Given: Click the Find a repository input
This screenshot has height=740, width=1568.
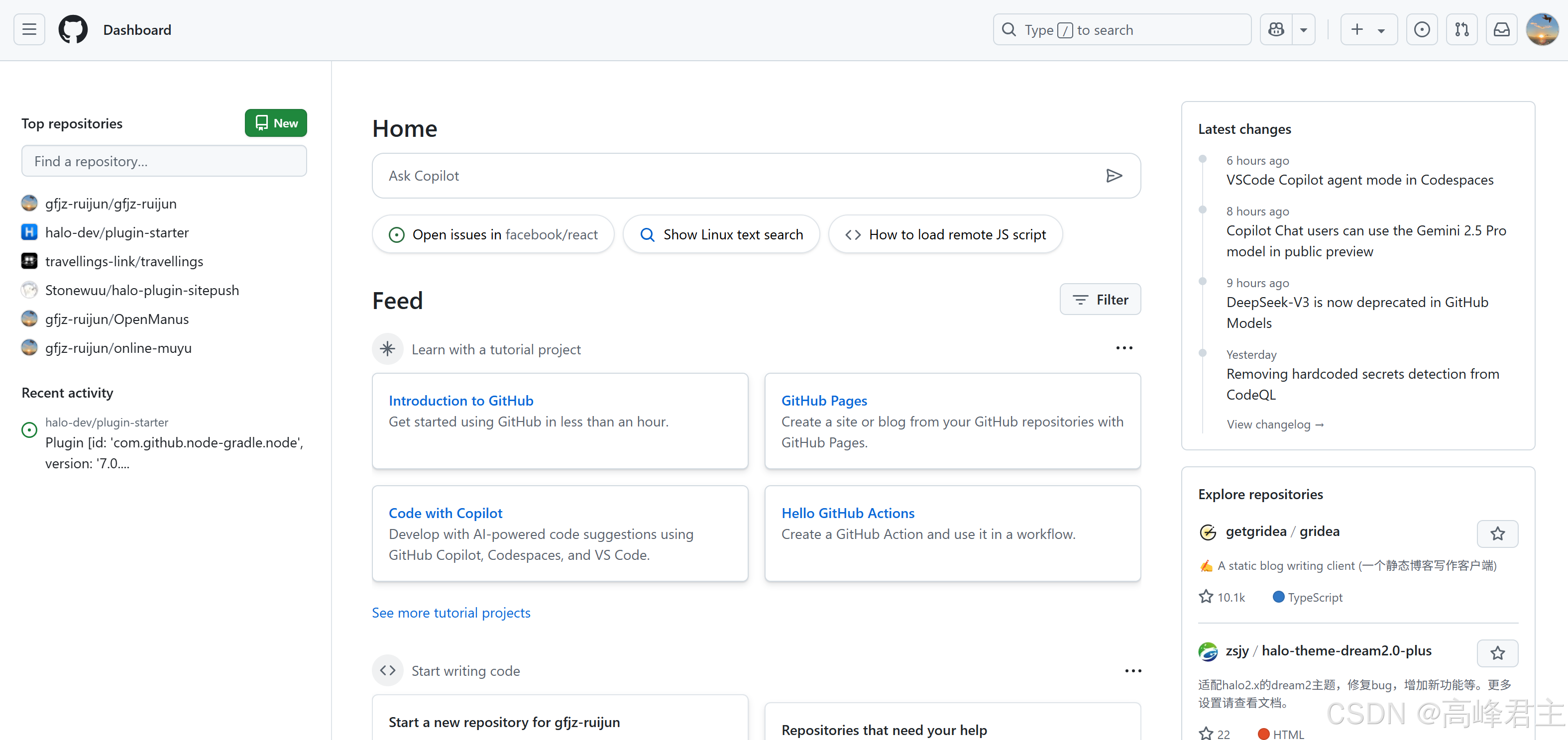Looking at the screenshot, I should coord(164,161).
